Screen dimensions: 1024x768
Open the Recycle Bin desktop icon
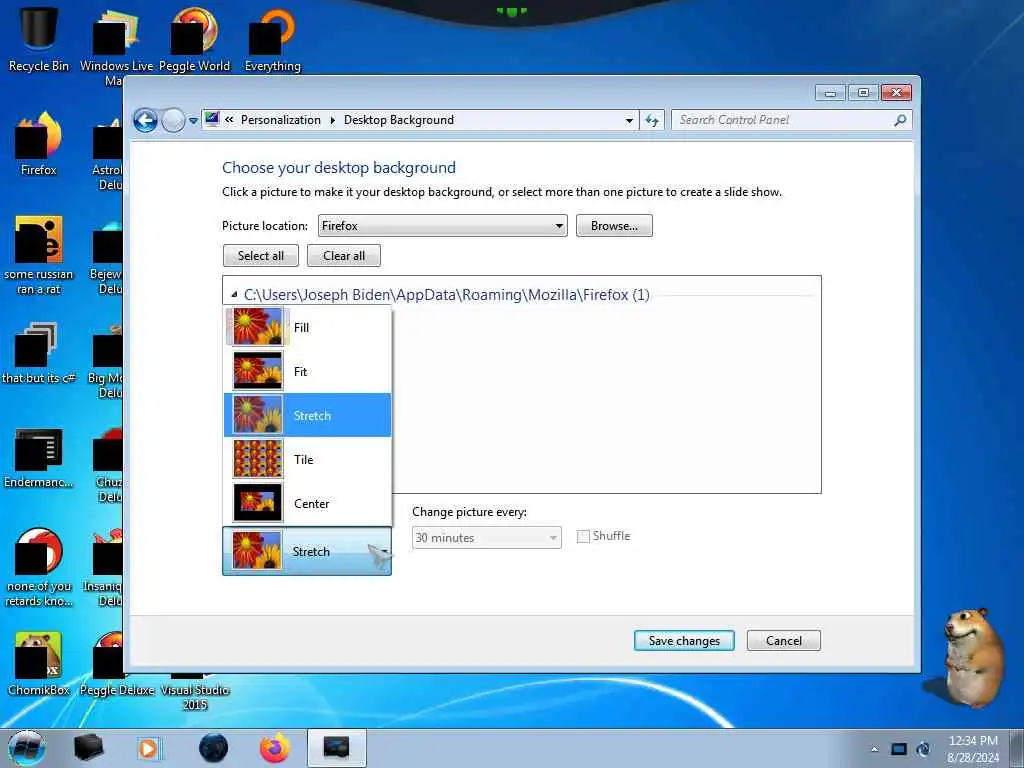[39, 37]
